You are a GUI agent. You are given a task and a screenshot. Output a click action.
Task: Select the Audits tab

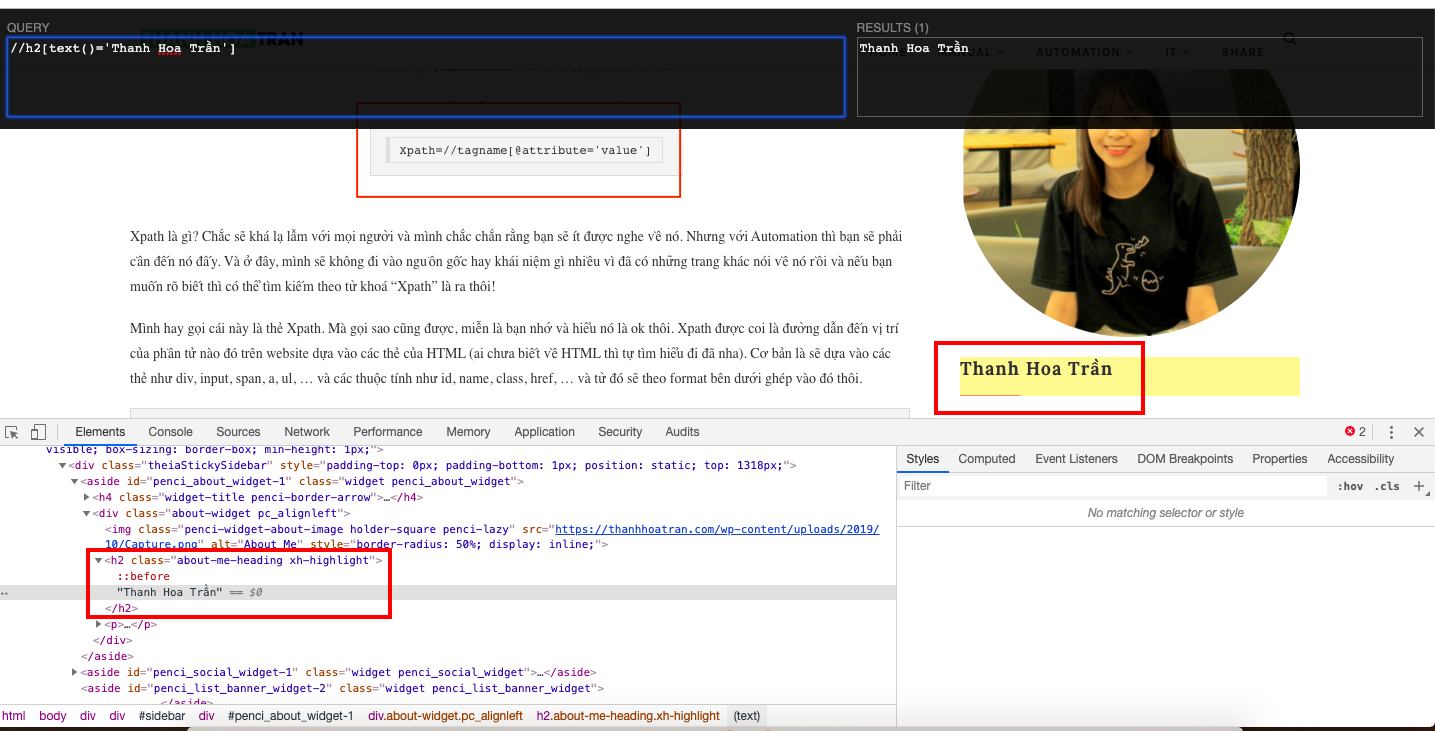click(682, 432)
